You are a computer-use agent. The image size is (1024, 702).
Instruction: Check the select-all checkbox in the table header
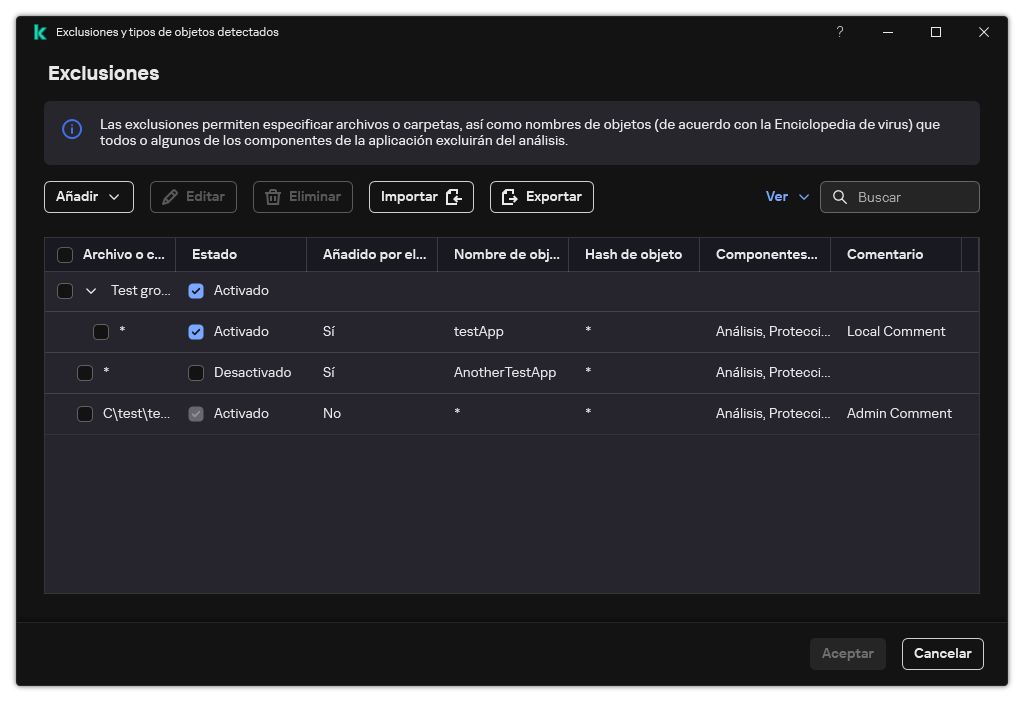click(65, 254)
